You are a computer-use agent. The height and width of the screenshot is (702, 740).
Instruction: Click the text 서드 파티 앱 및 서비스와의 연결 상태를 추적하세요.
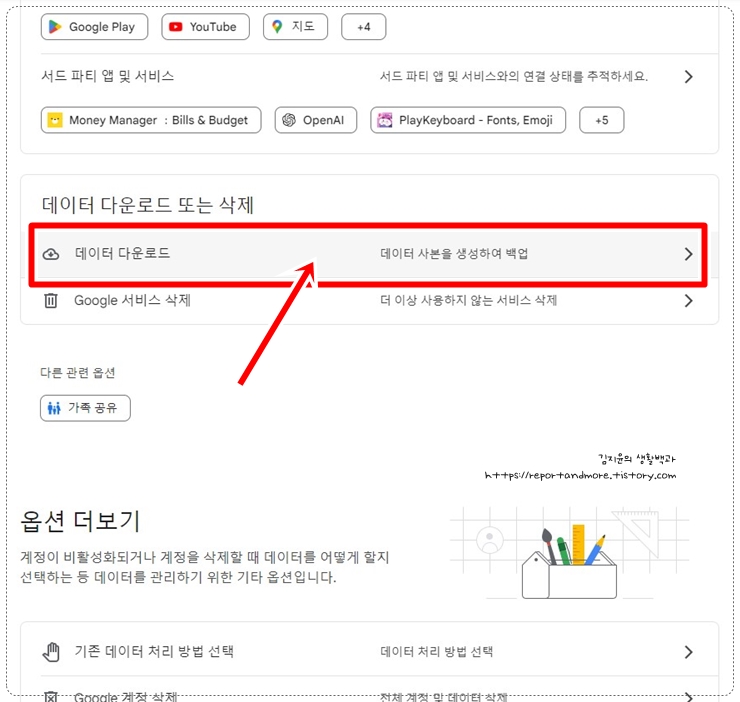click(x=514, y=76)
